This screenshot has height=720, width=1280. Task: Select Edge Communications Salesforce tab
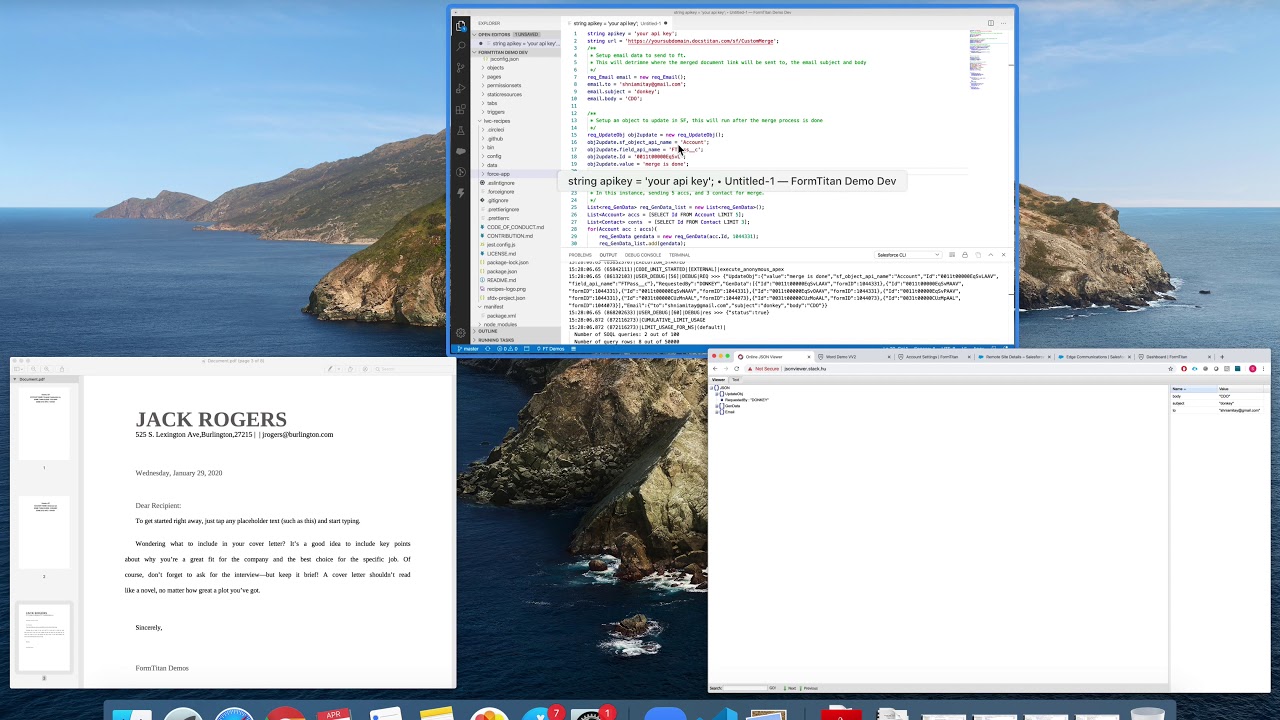(1092, 357)
